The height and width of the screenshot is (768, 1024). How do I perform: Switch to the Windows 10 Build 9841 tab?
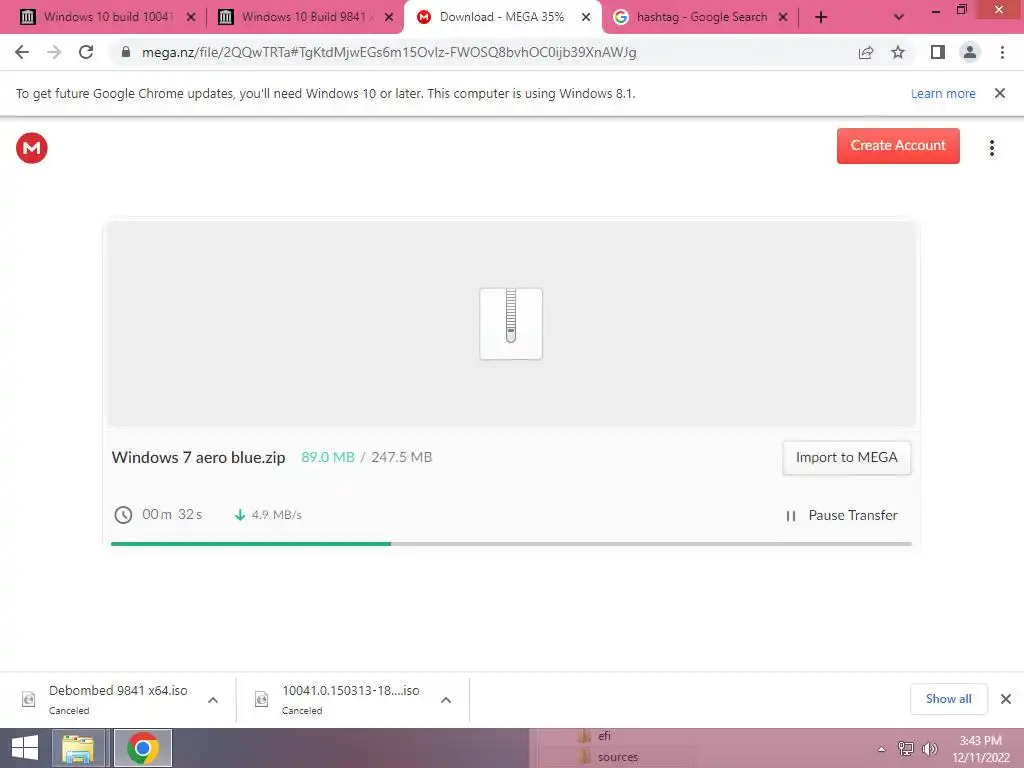304,17
